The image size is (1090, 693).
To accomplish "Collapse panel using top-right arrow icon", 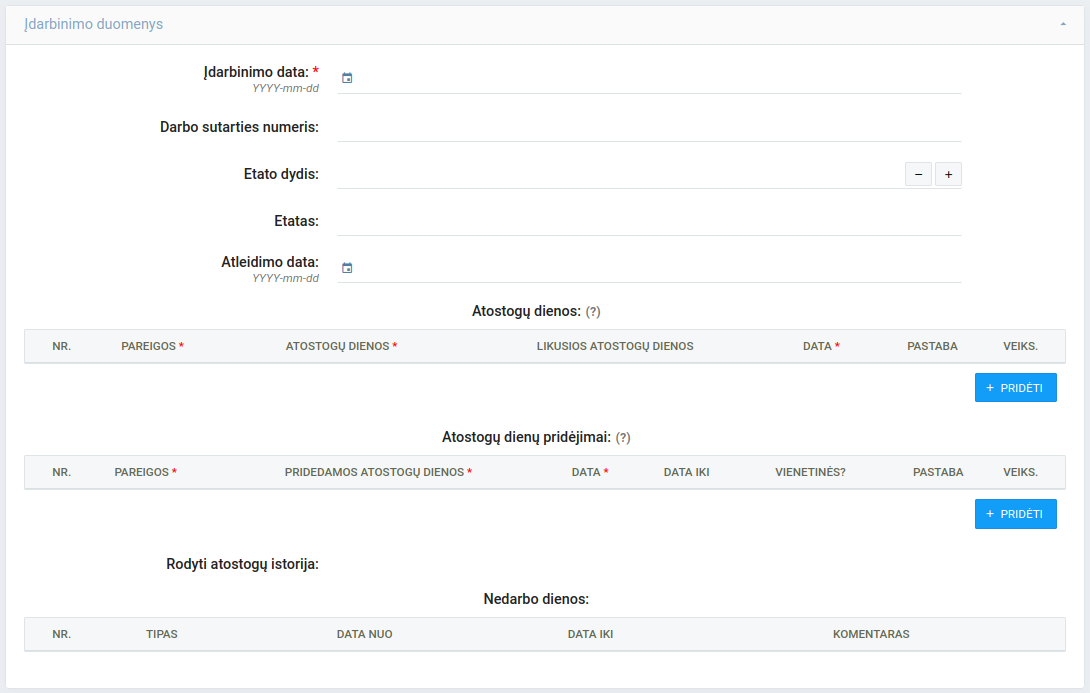I will (x=1063, y=24).
